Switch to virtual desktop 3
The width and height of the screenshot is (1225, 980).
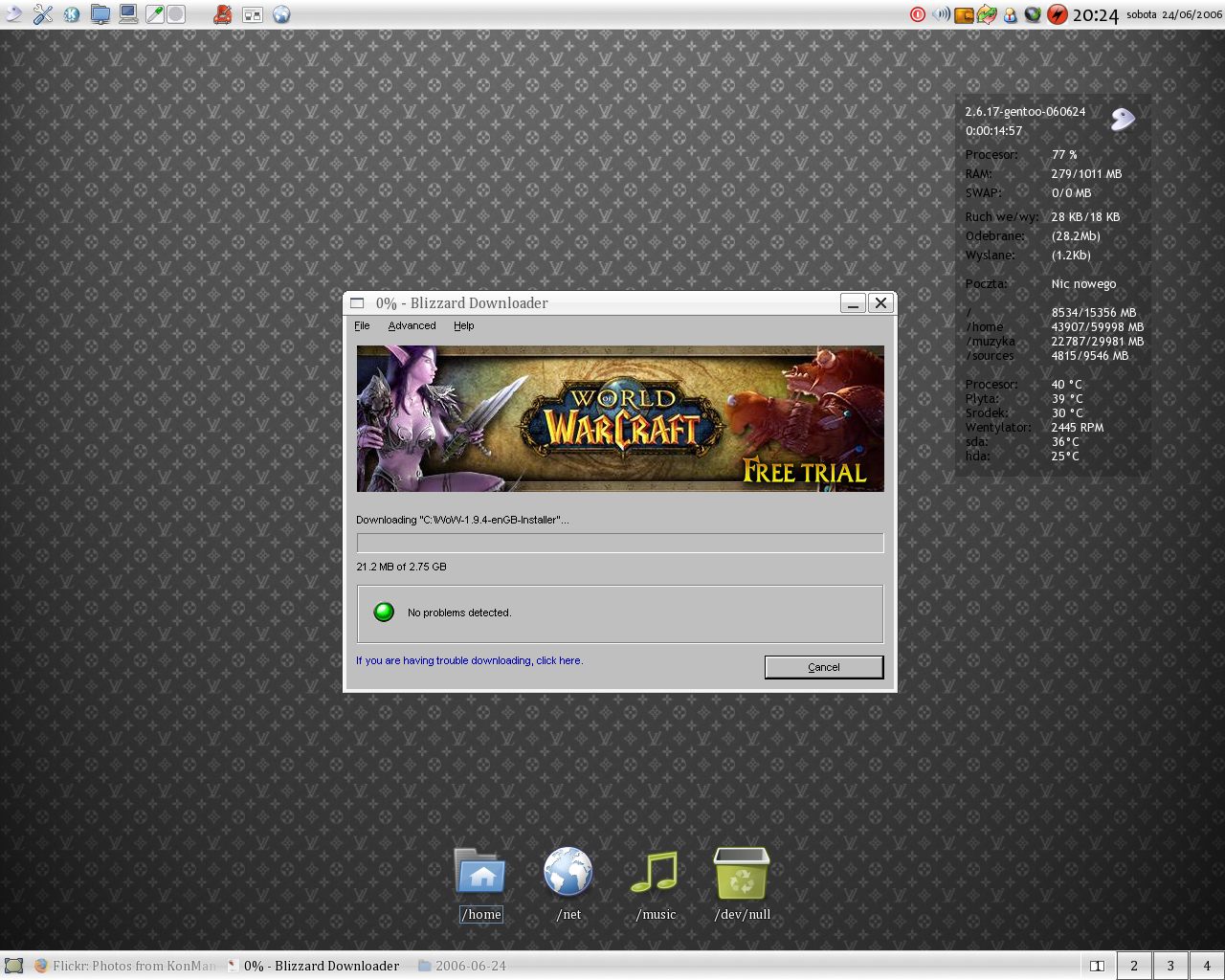(x=1170, y=966)
